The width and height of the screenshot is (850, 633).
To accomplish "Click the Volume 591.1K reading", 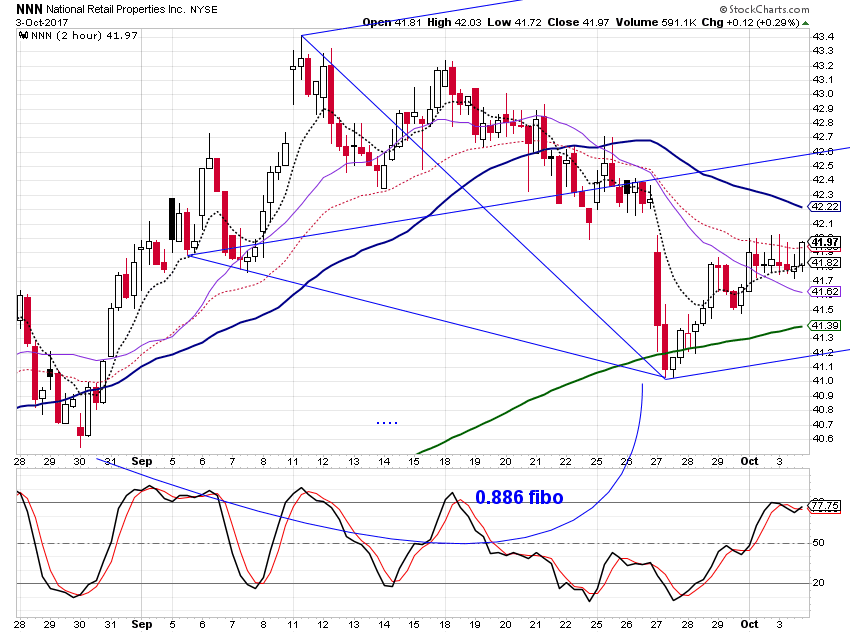I will click(x=656, y=23).
